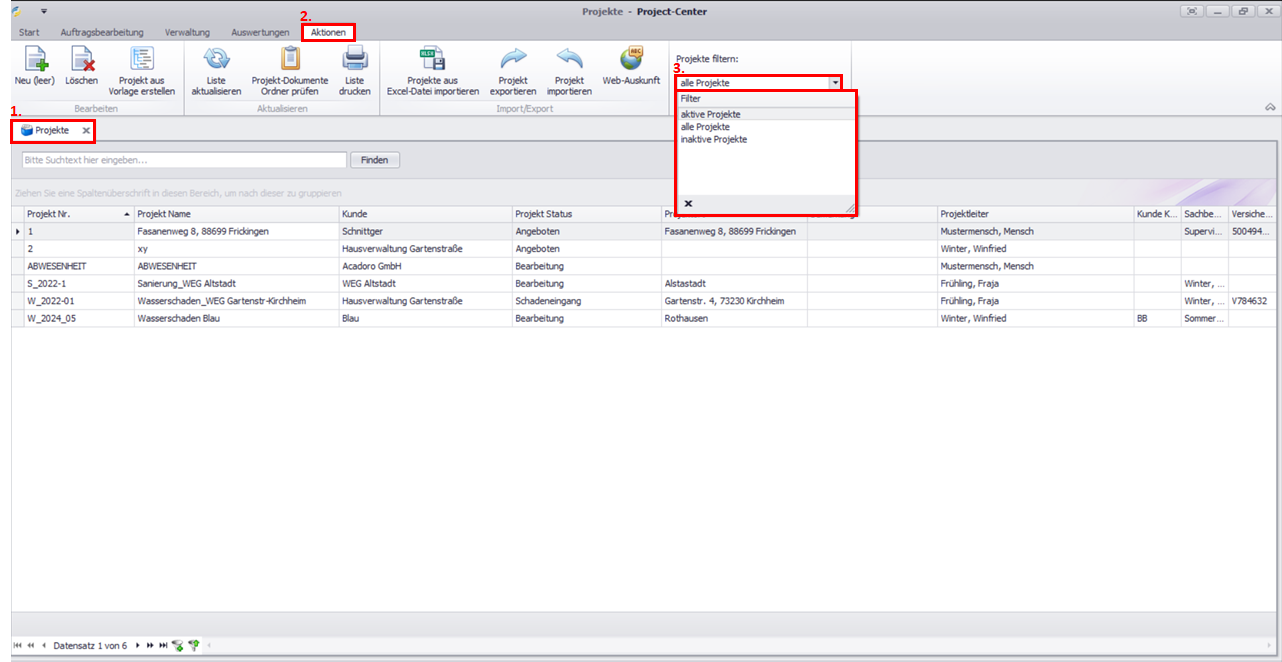Import projects from Excel file icon

(x=432, y=60)
